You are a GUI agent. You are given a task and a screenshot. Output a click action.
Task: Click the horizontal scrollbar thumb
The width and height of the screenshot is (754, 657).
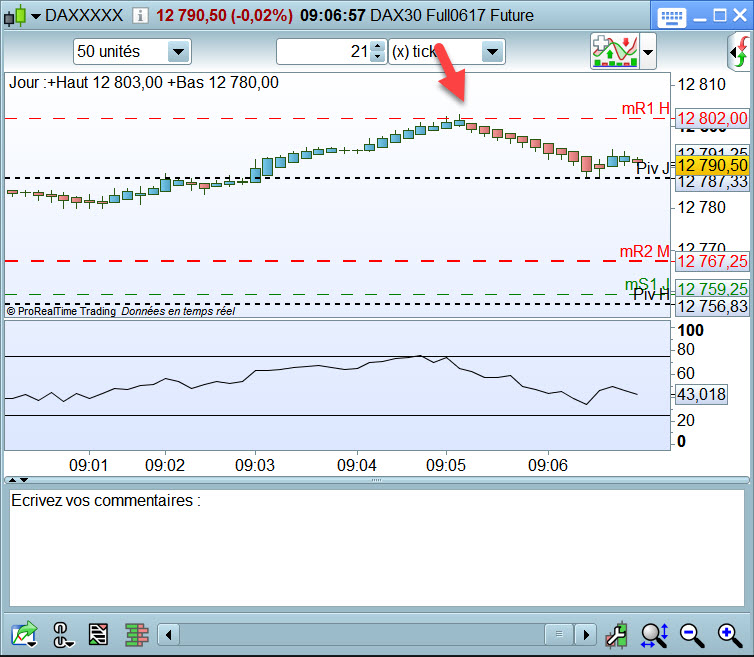[559, 634]
